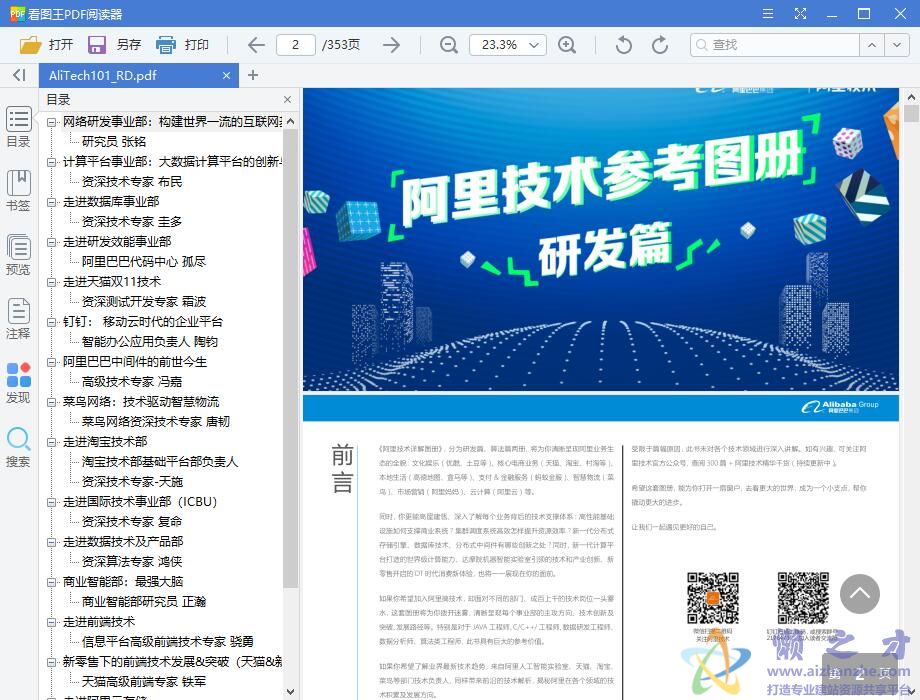Click the 另存 save-as icon

click(97, 45)
